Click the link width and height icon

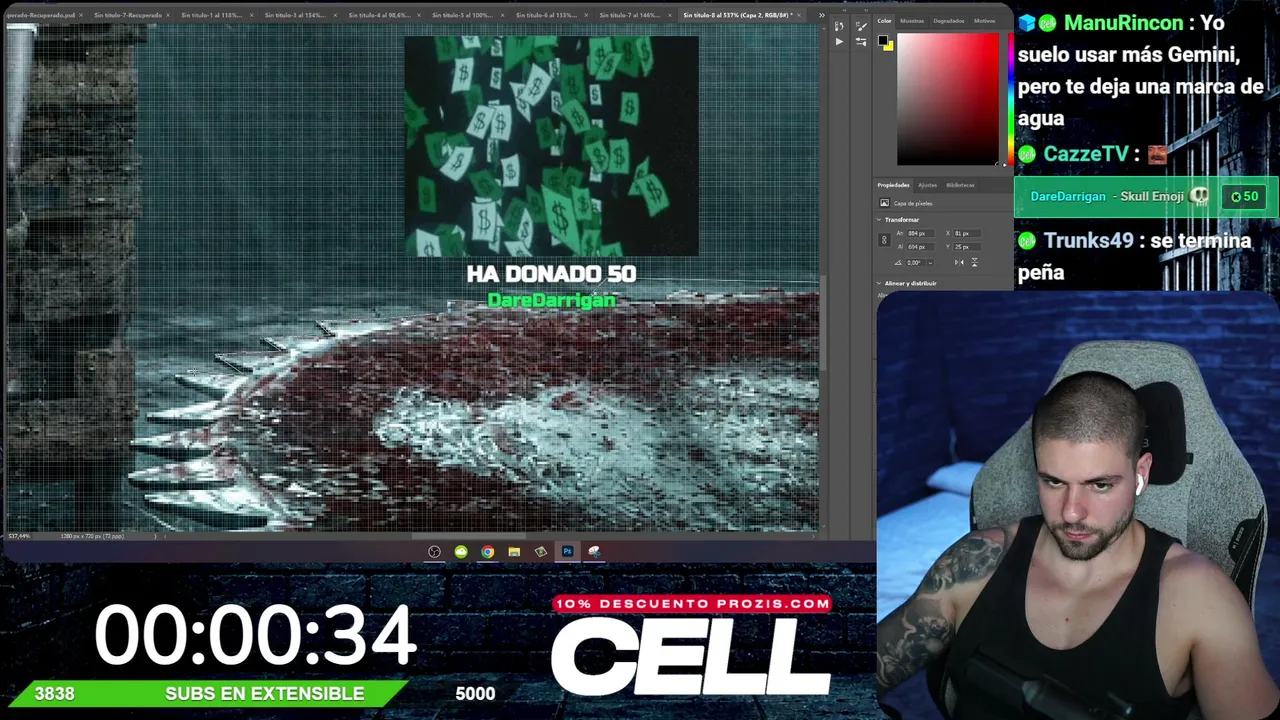(x=883, y=240)
